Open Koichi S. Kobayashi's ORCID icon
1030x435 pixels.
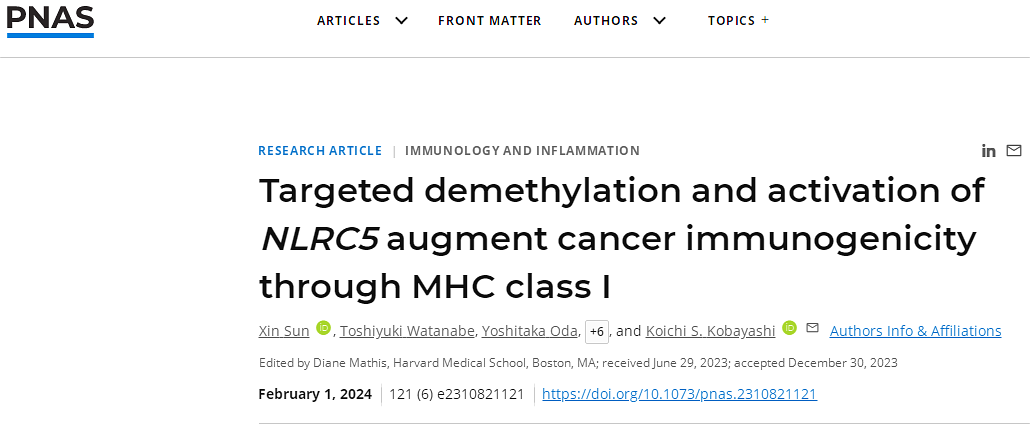(790, 327)
